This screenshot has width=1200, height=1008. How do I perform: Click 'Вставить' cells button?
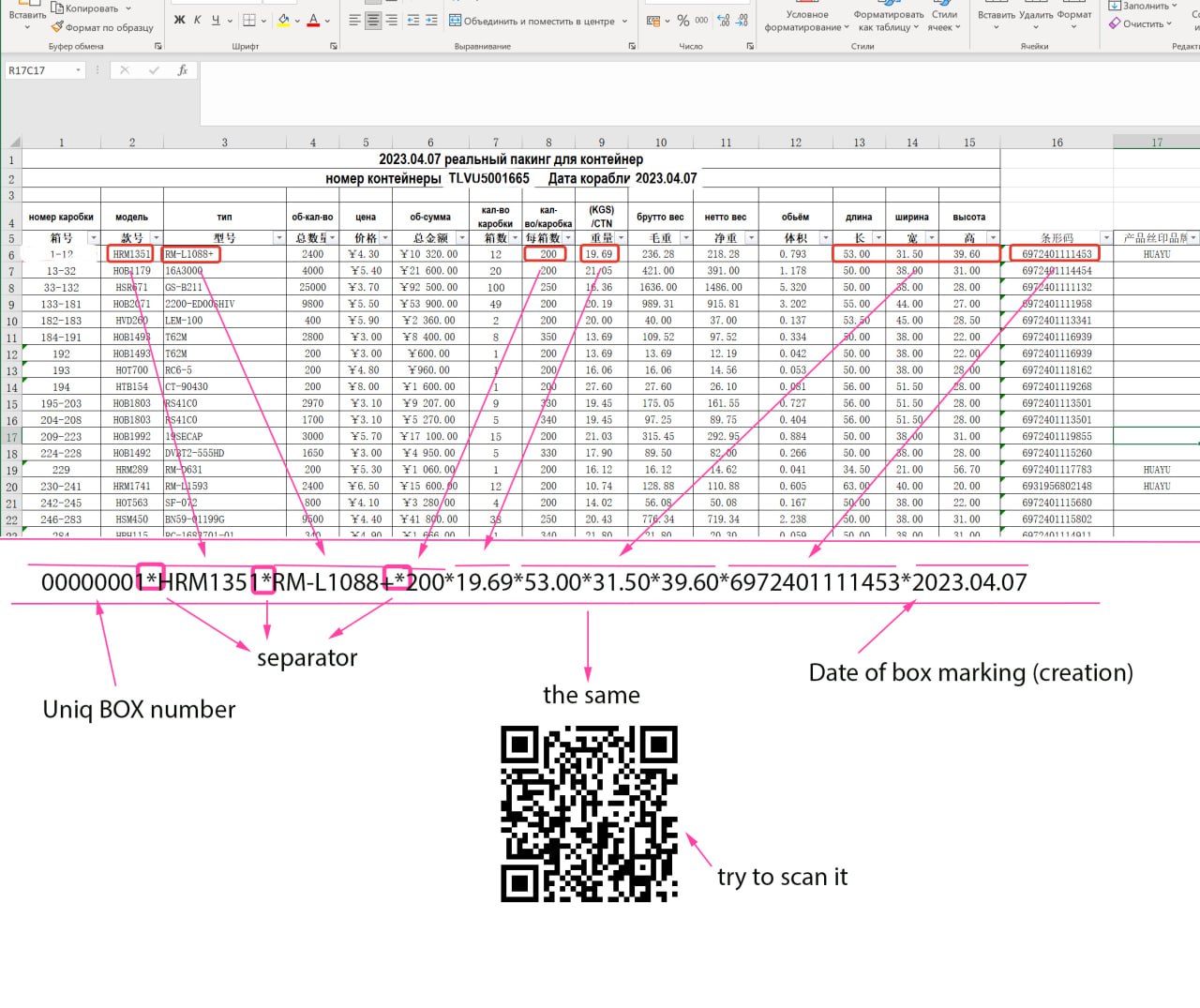click(x=997, y=15)
